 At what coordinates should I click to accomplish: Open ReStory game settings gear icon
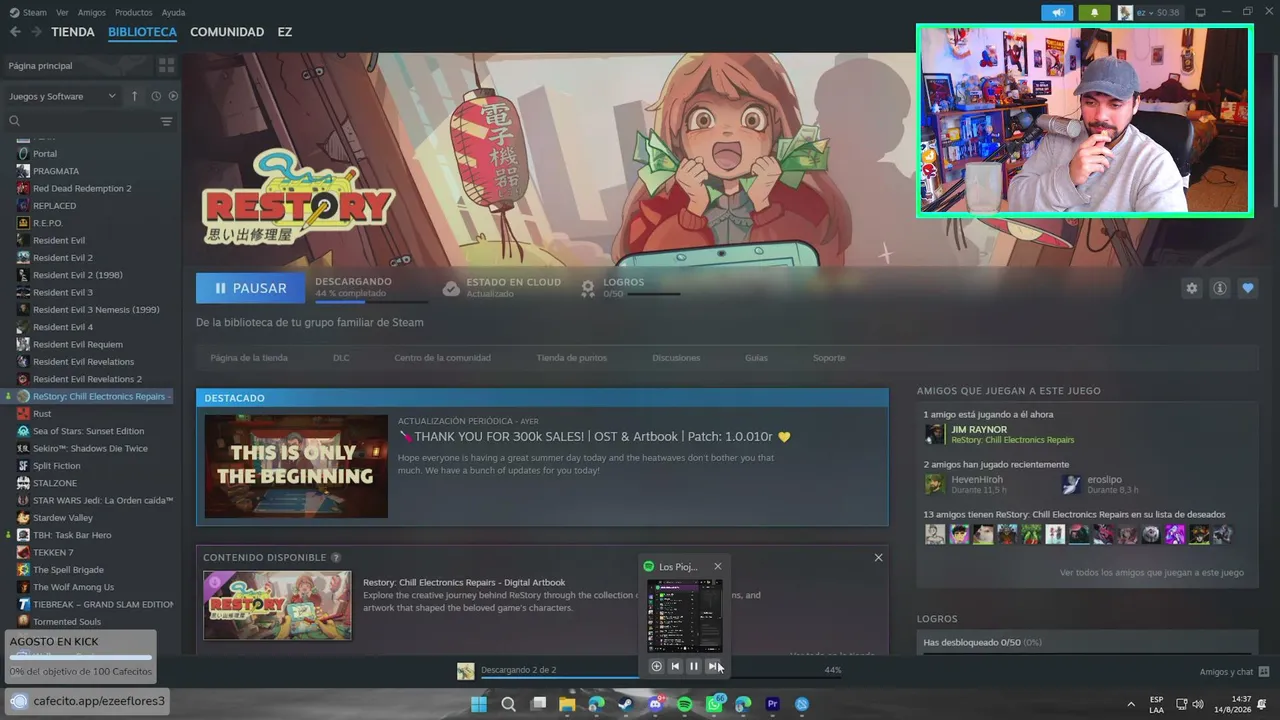point(1191,288)
